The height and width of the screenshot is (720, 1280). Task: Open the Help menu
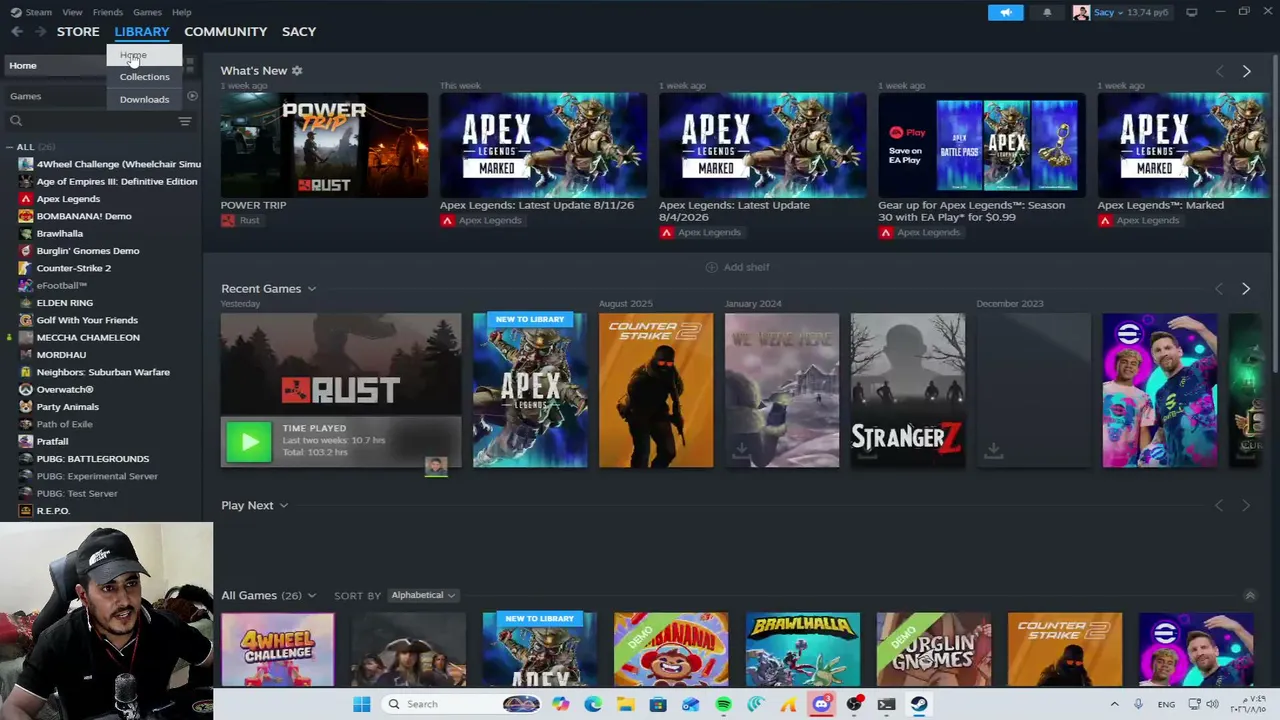[x=181, y=12]
